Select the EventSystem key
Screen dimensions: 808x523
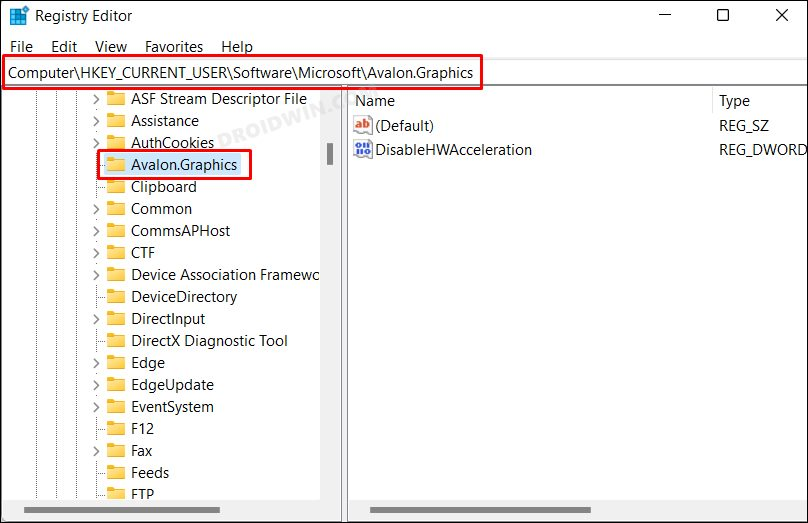coord(172,407)
